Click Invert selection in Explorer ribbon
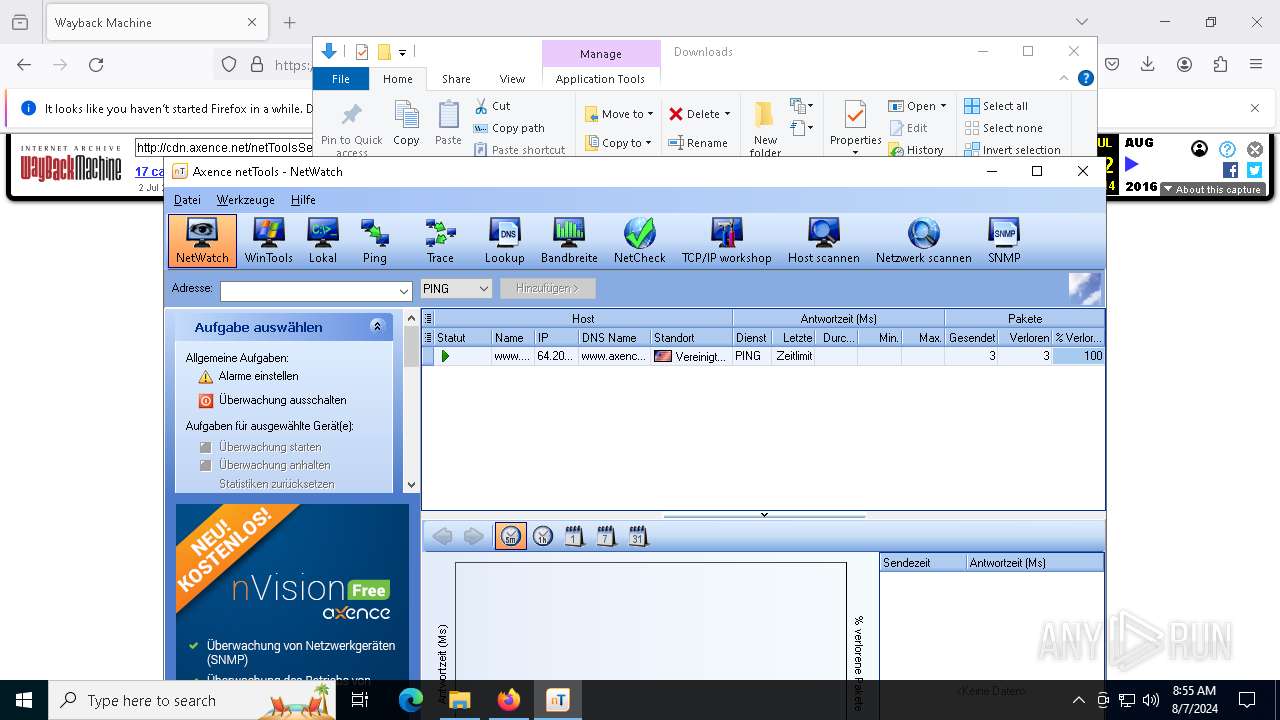 [x=1012, y=150]
